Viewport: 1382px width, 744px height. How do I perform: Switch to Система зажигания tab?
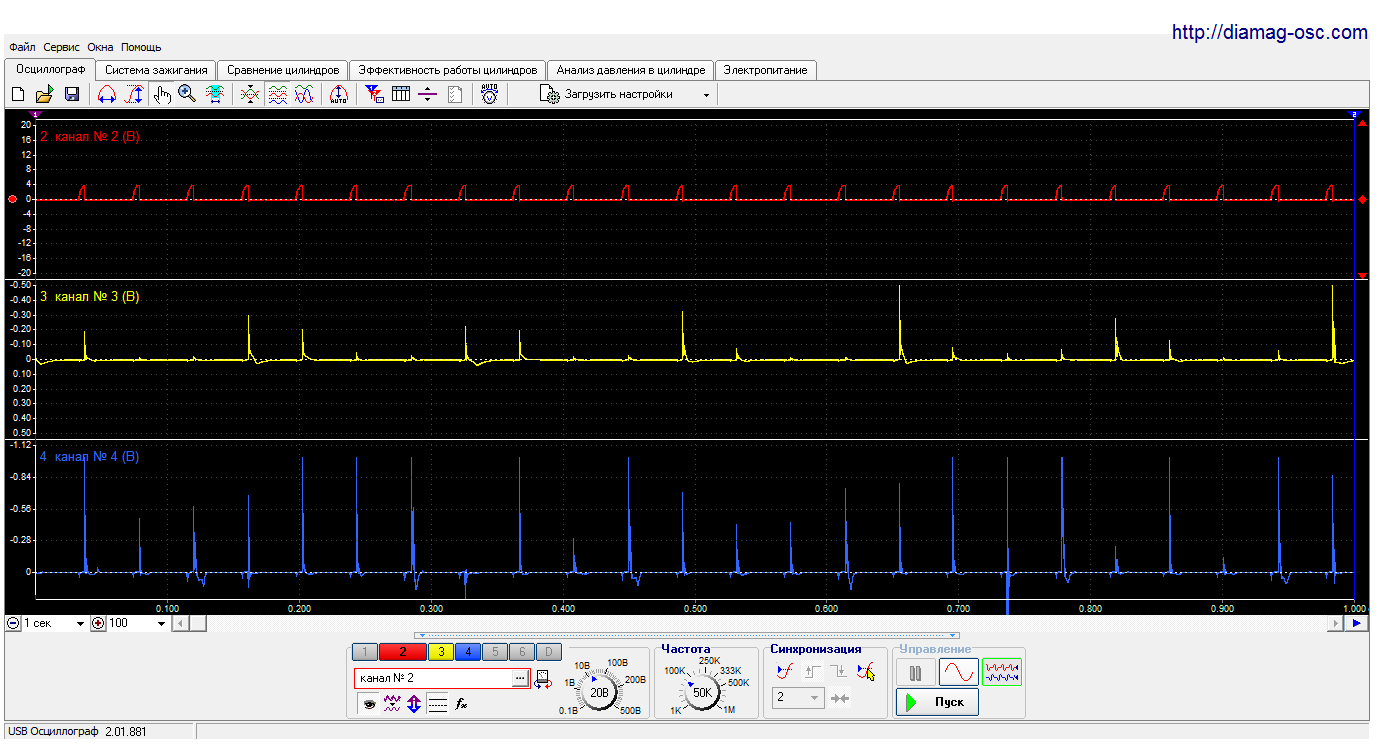156,70
